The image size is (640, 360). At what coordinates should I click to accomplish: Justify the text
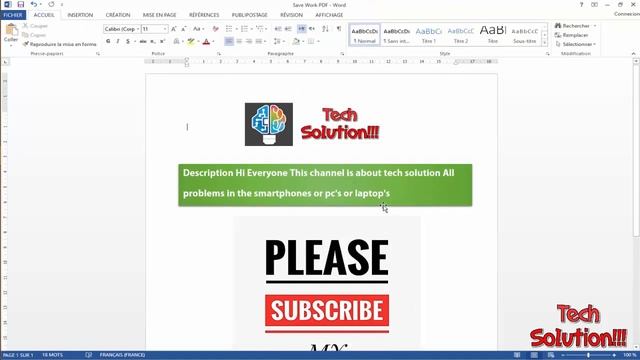259,41
